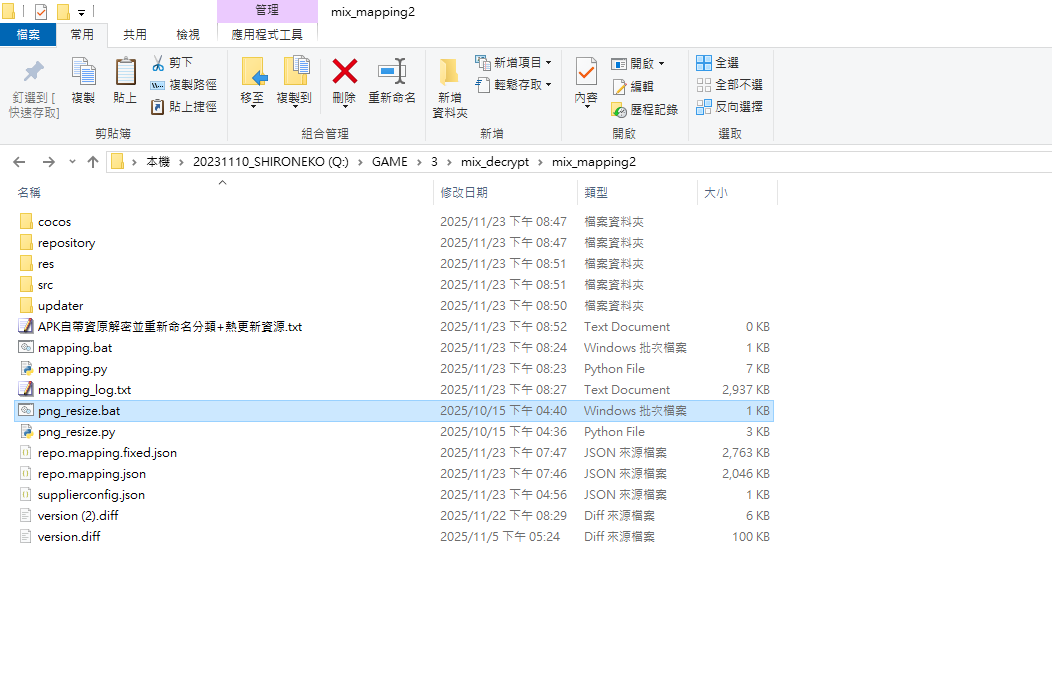Select the mapping.py file
Image resolution: width=1052 pixels, height=676 pixels.
pyautogui.click(x=72, y=369)
